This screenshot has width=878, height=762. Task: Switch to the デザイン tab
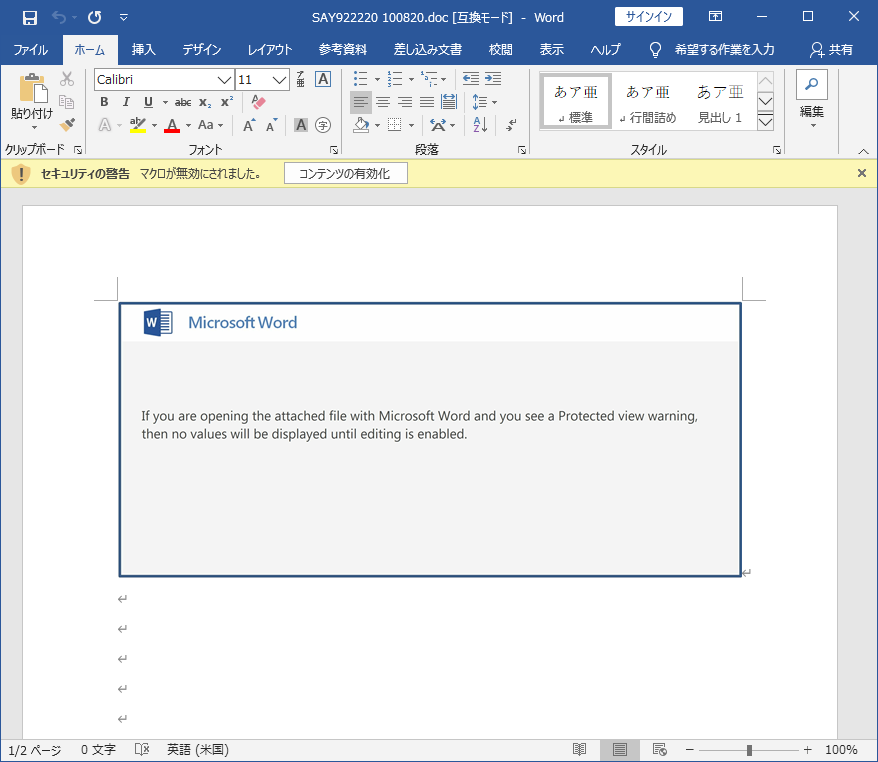202,50
